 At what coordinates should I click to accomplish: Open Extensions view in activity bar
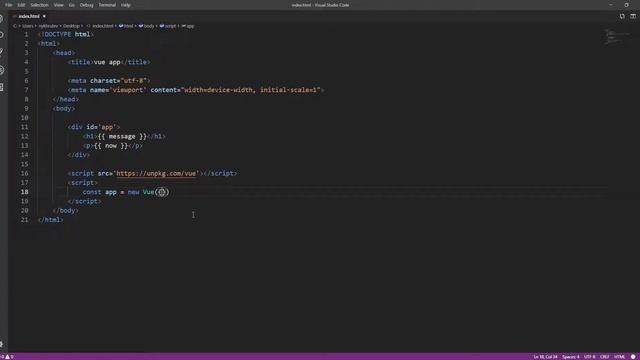click(x=2, y=87)
